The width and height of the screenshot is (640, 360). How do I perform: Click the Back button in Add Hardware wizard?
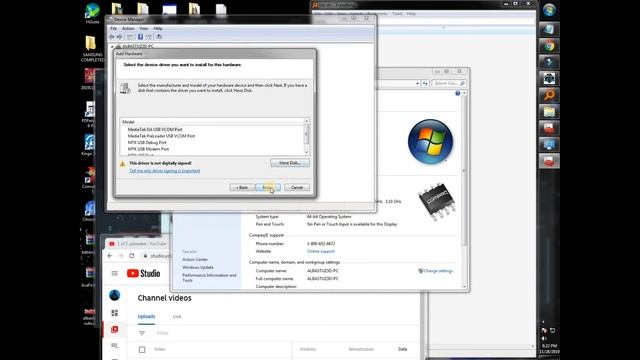[242, 187]
